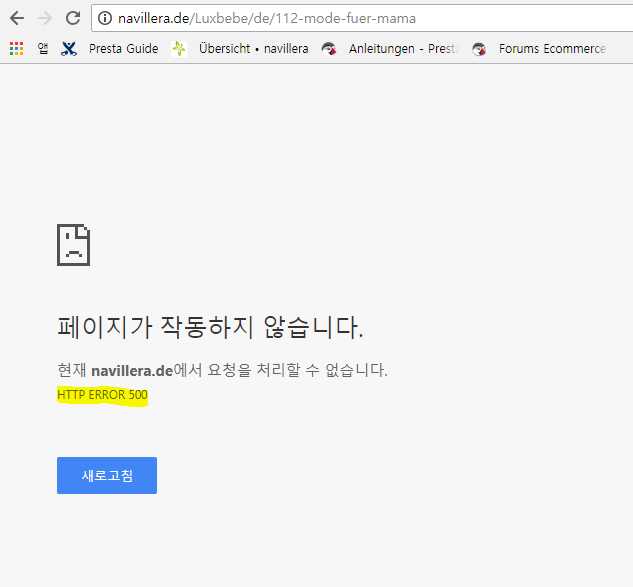Click the bold navillera.de text in message

click(132, 371)
